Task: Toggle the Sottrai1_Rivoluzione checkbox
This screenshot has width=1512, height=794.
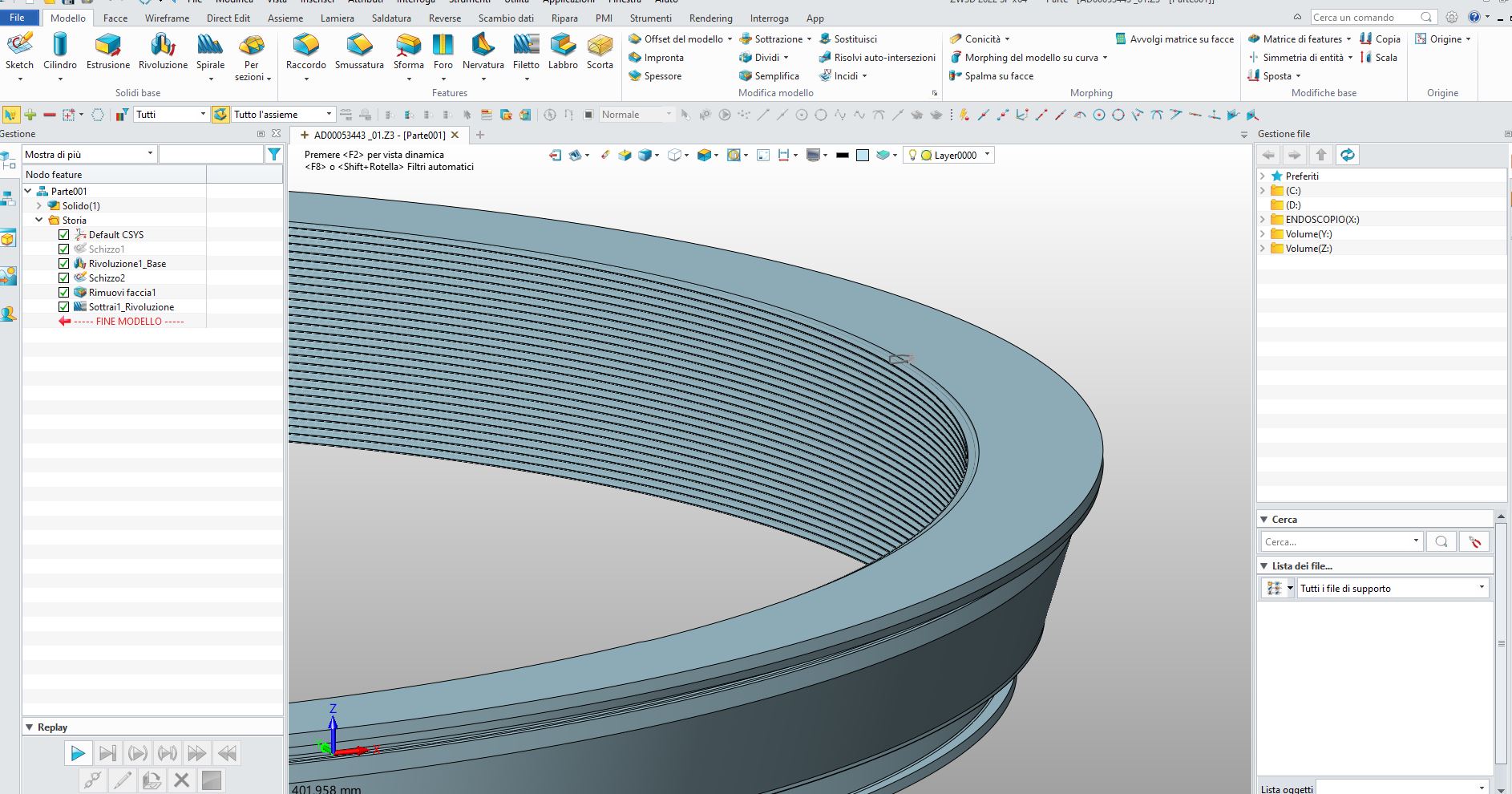Action: (x=64, y=307)
